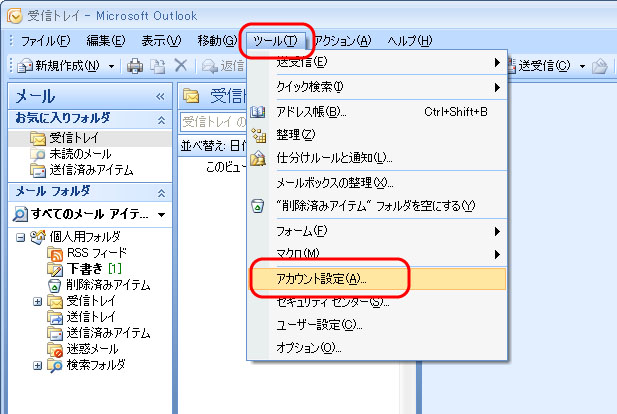
Task: Click the Delete (X) toolbar icon
Action: (181, 66)
